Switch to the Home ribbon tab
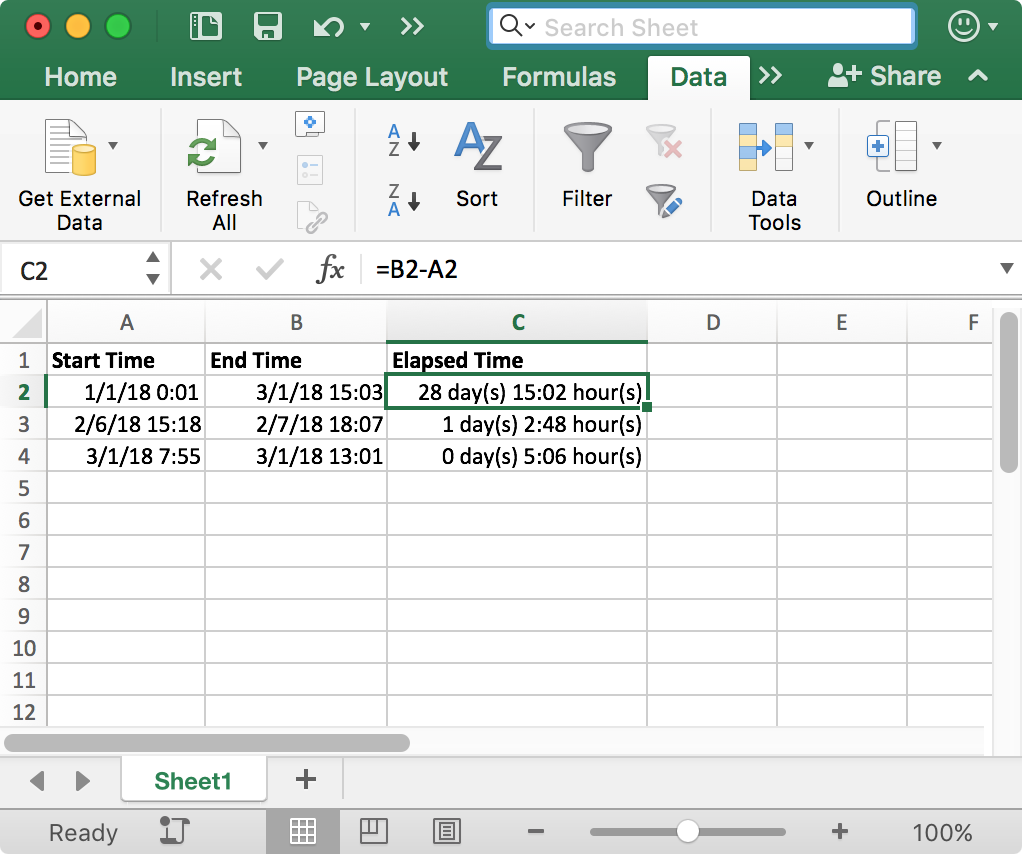The image size is (1022, 854). click(80, 77)
